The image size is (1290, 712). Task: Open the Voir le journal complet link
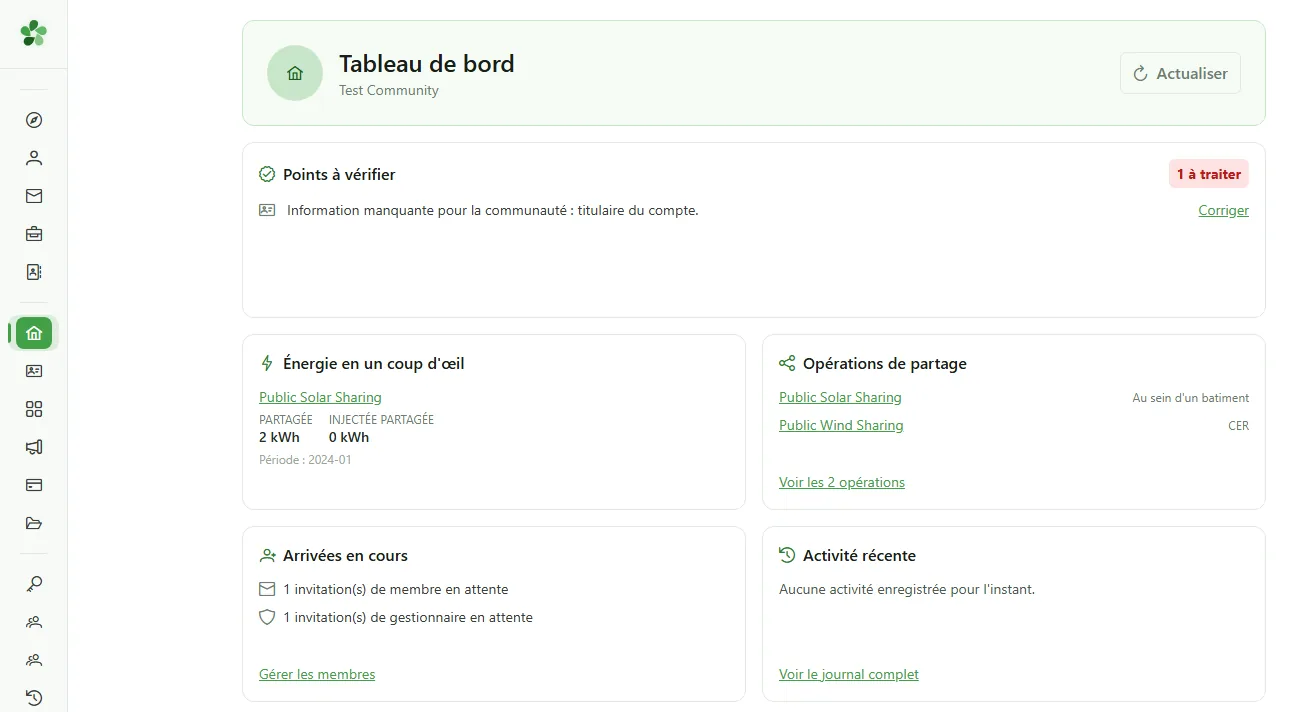click(849, 674)
